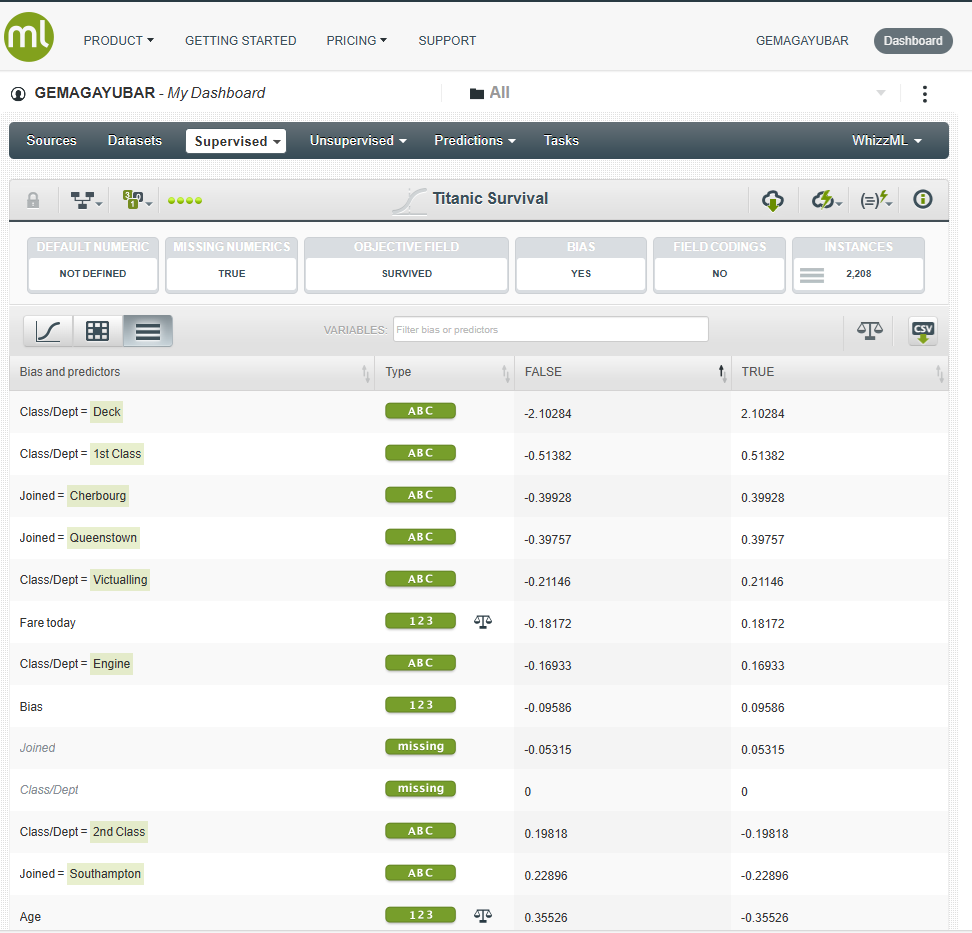
Task: Click the cloud download model icon
Action: [773, 200]
